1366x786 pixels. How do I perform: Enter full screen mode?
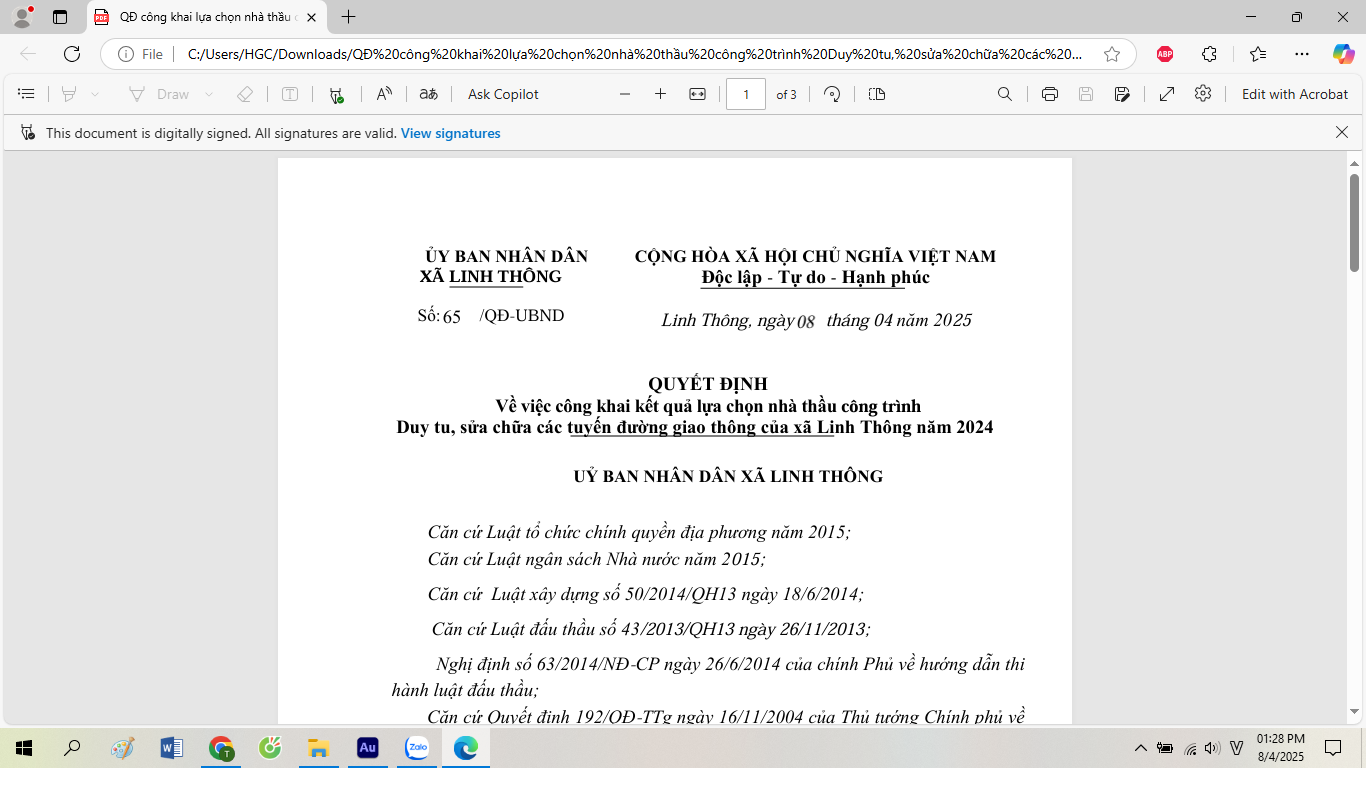(1167, 94)
